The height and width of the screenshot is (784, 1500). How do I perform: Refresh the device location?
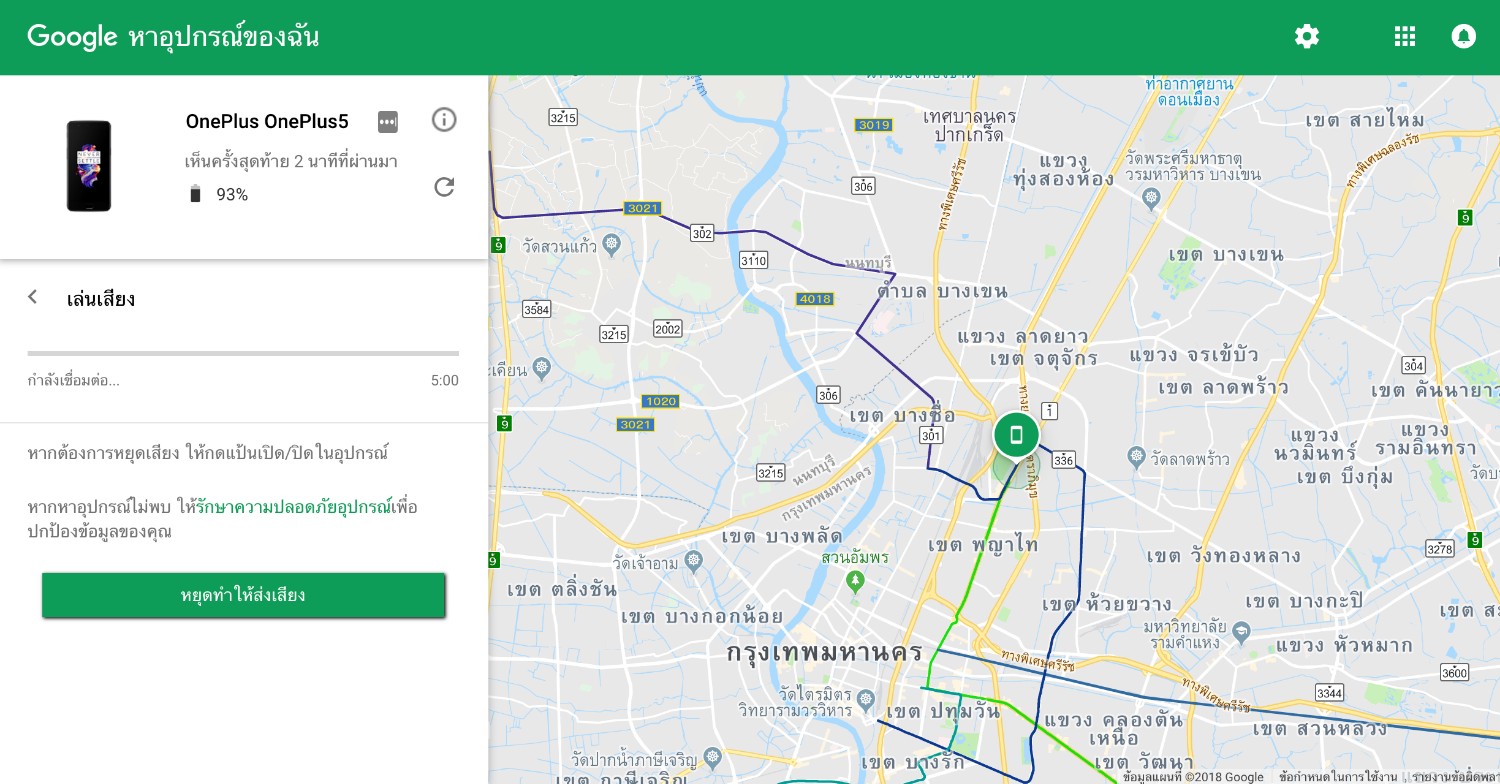pos(444,187)
